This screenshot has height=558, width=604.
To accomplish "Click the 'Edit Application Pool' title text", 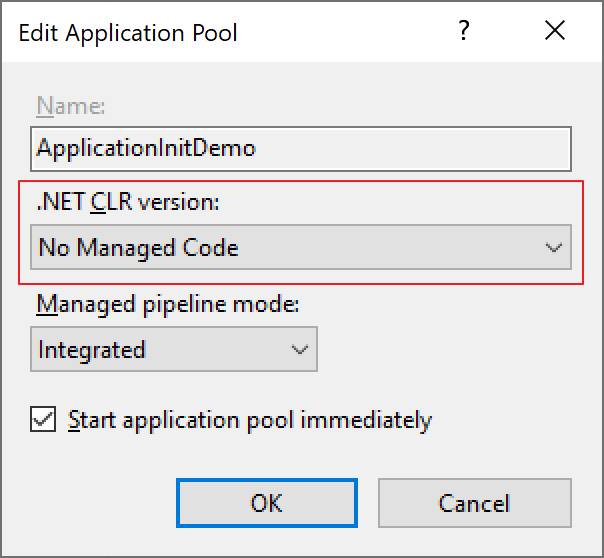I will (129, 34).
